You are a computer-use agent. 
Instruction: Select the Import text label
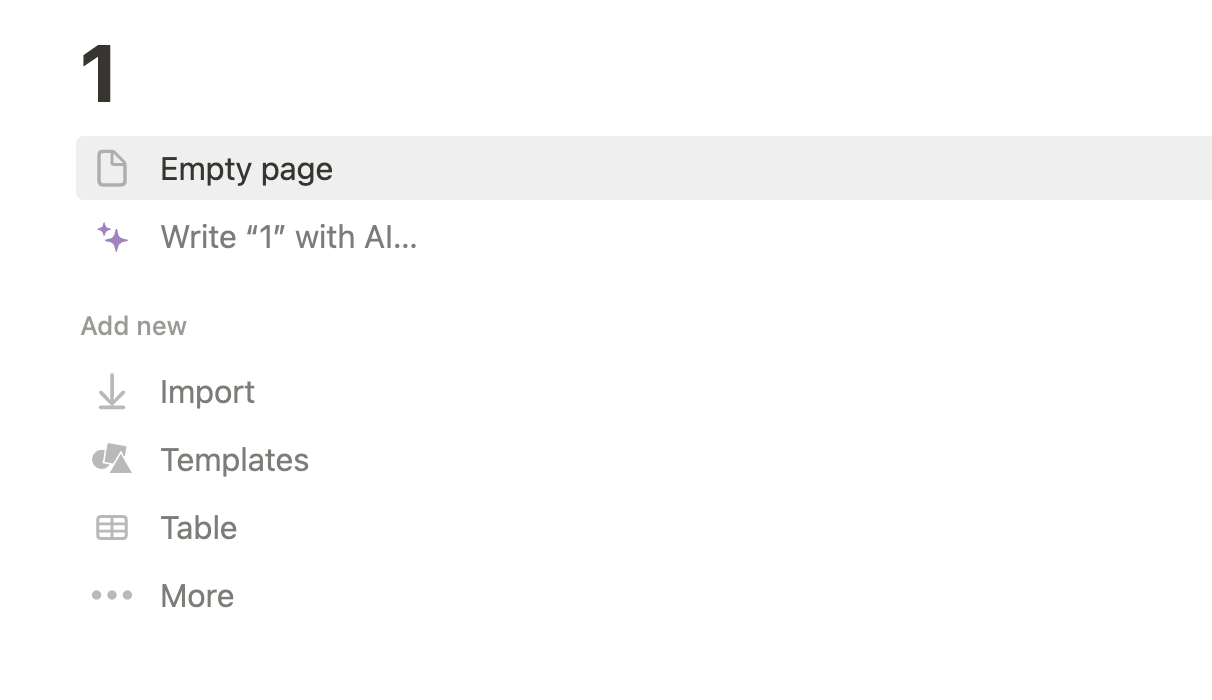point(207,392)
